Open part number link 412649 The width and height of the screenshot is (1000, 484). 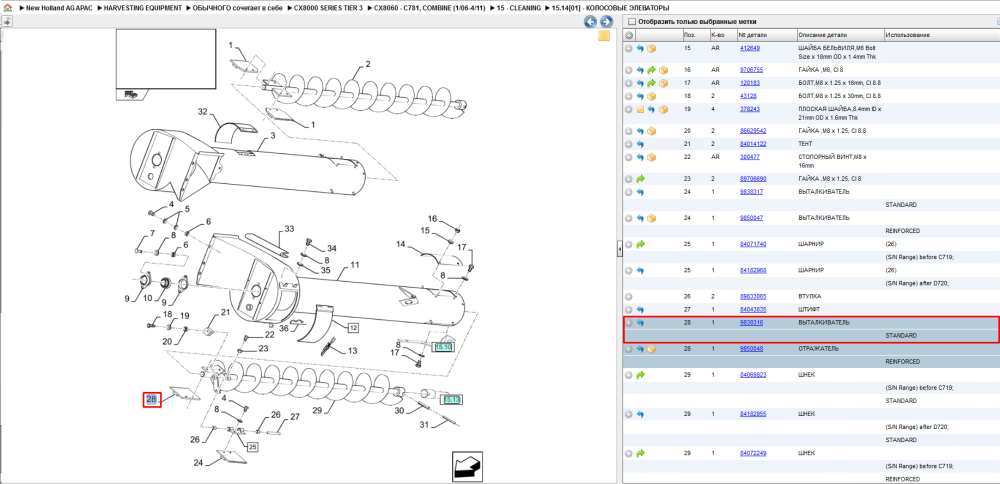[x=749, y=48]
